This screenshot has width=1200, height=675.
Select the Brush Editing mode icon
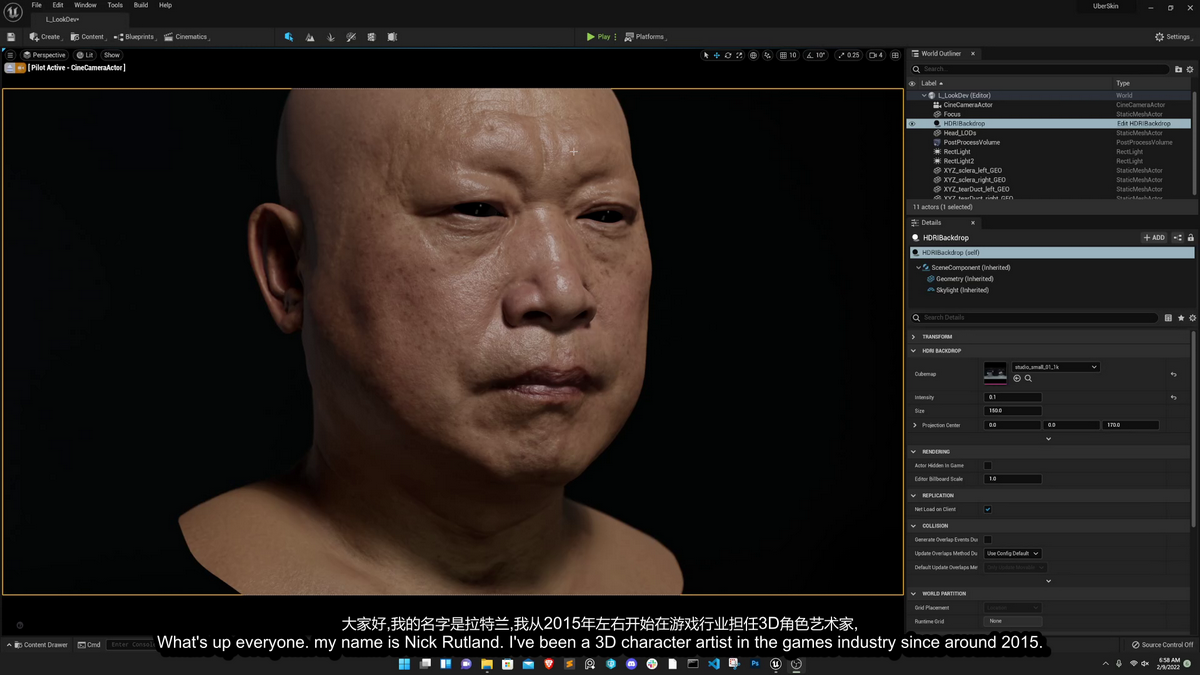coord(392,37)
